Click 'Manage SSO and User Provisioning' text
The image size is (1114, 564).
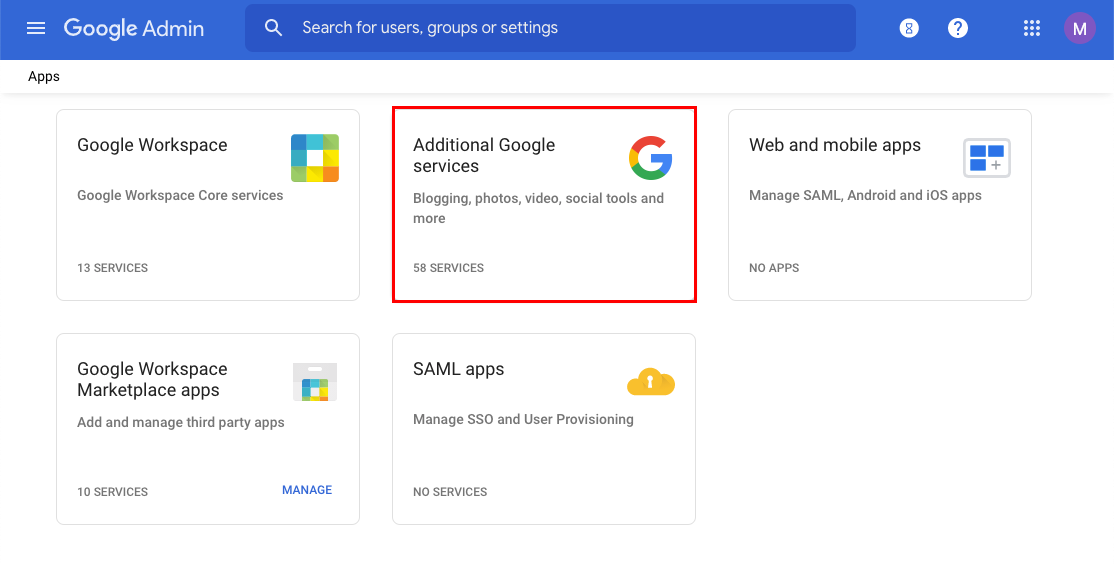click(x=523, y=419)
